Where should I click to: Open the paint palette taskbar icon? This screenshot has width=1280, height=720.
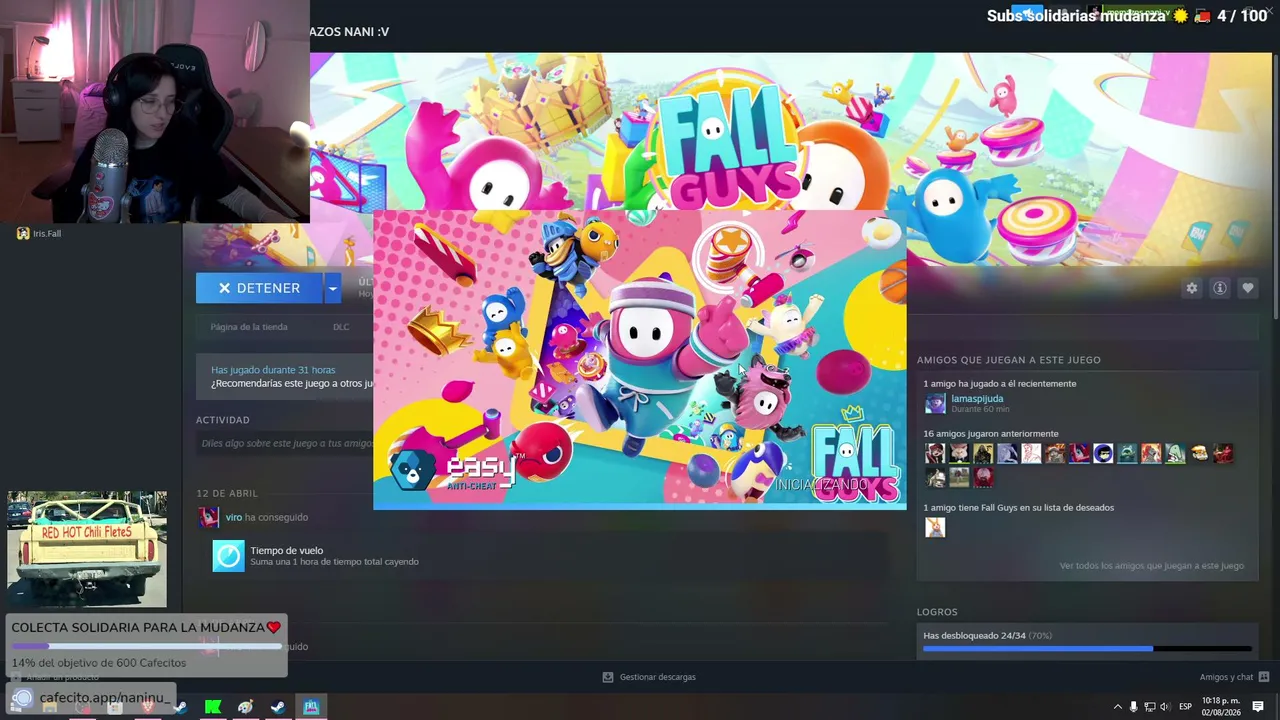click(x=245, y=707)
